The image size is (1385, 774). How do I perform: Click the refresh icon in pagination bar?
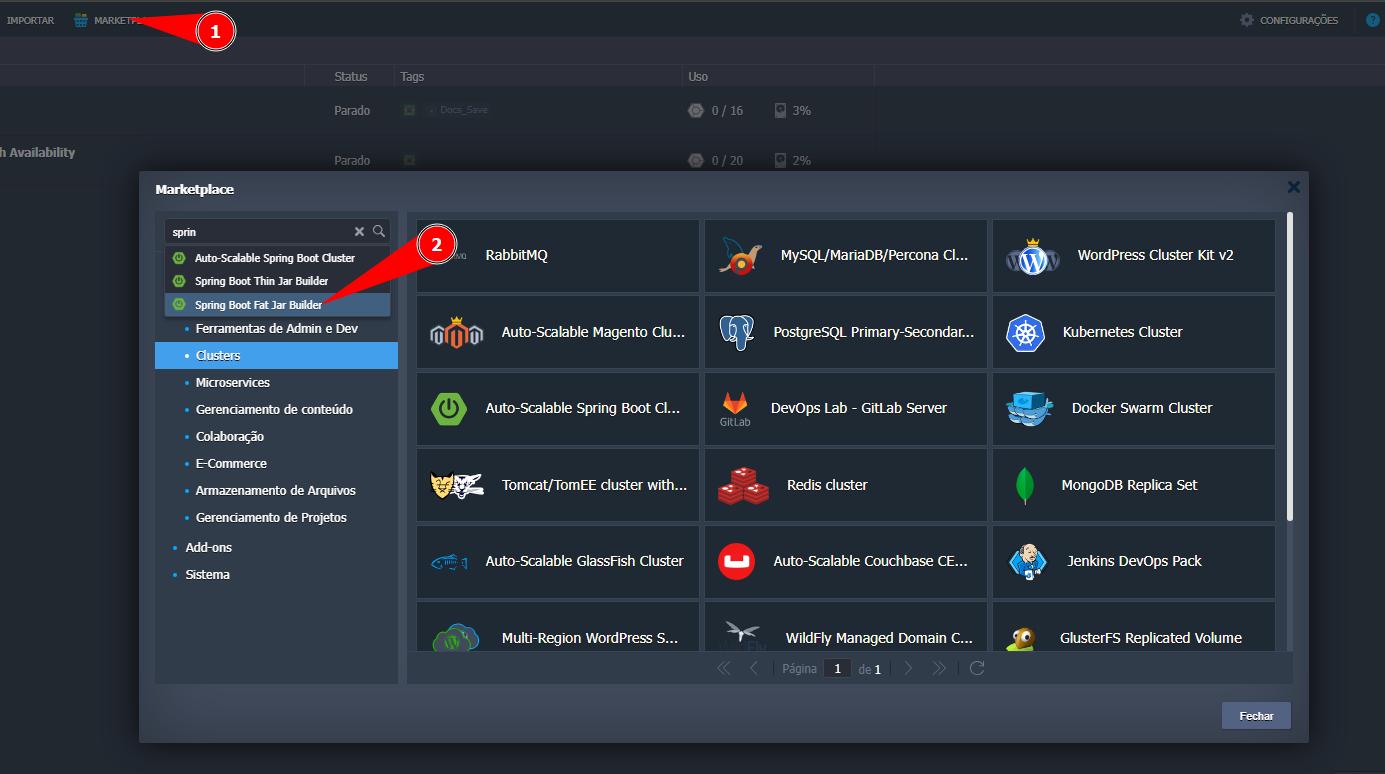[977, 668]
